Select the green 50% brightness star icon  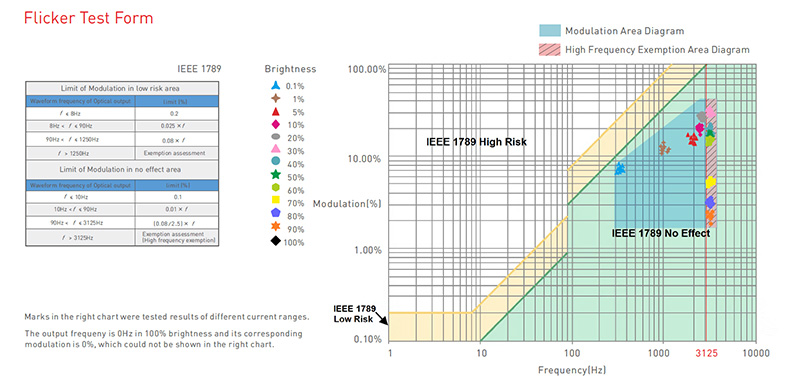click(x=276, y=177)
